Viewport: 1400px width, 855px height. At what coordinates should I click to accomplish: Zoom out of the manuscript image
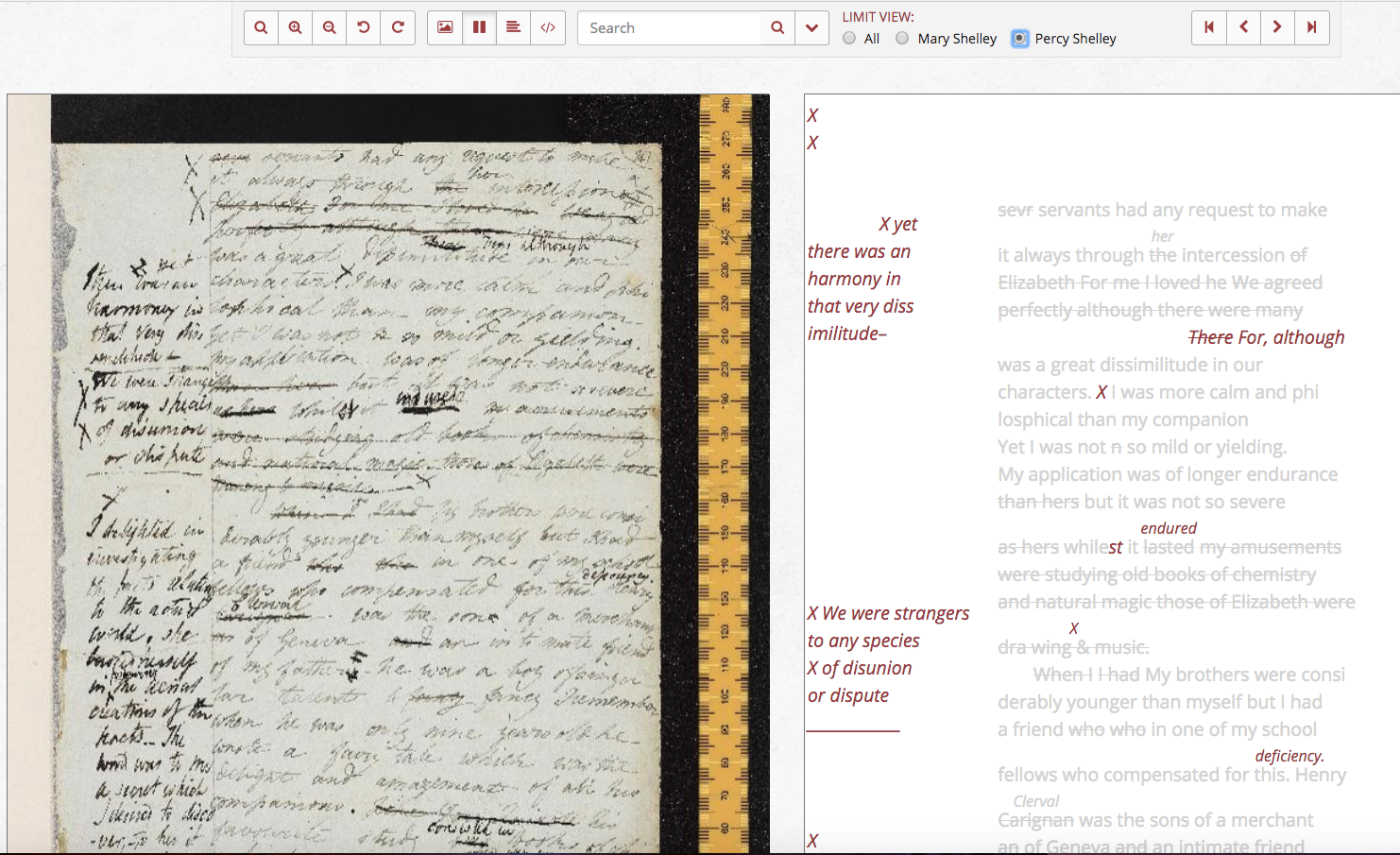click(x=330, y=27)
